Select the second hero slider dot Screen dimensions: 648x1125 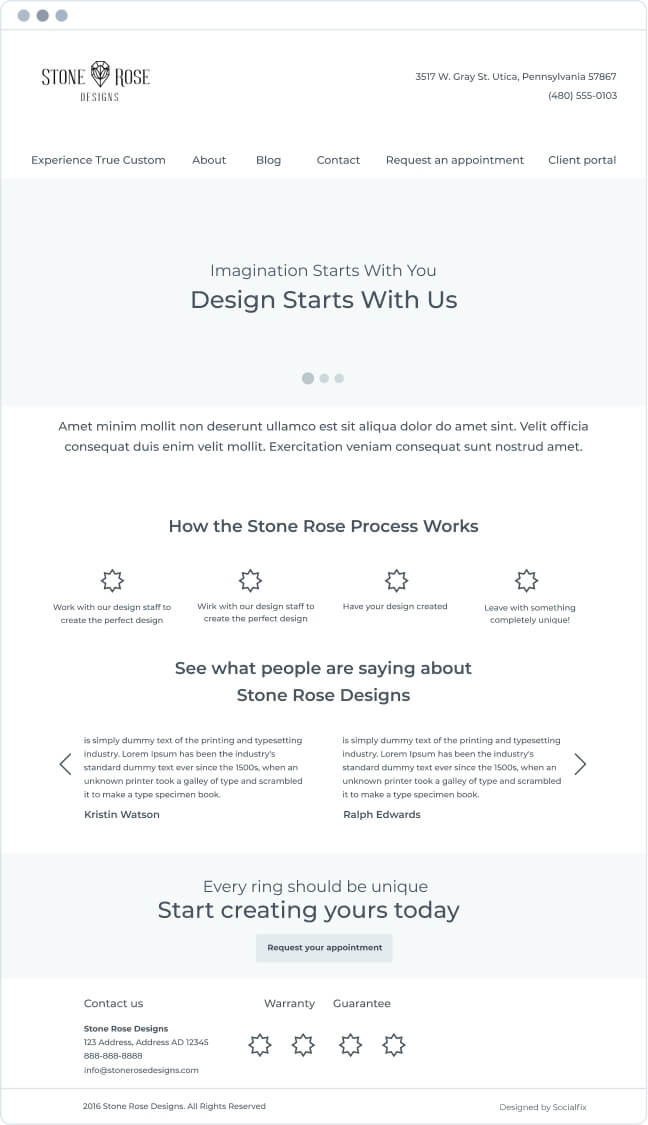(324, 378)
